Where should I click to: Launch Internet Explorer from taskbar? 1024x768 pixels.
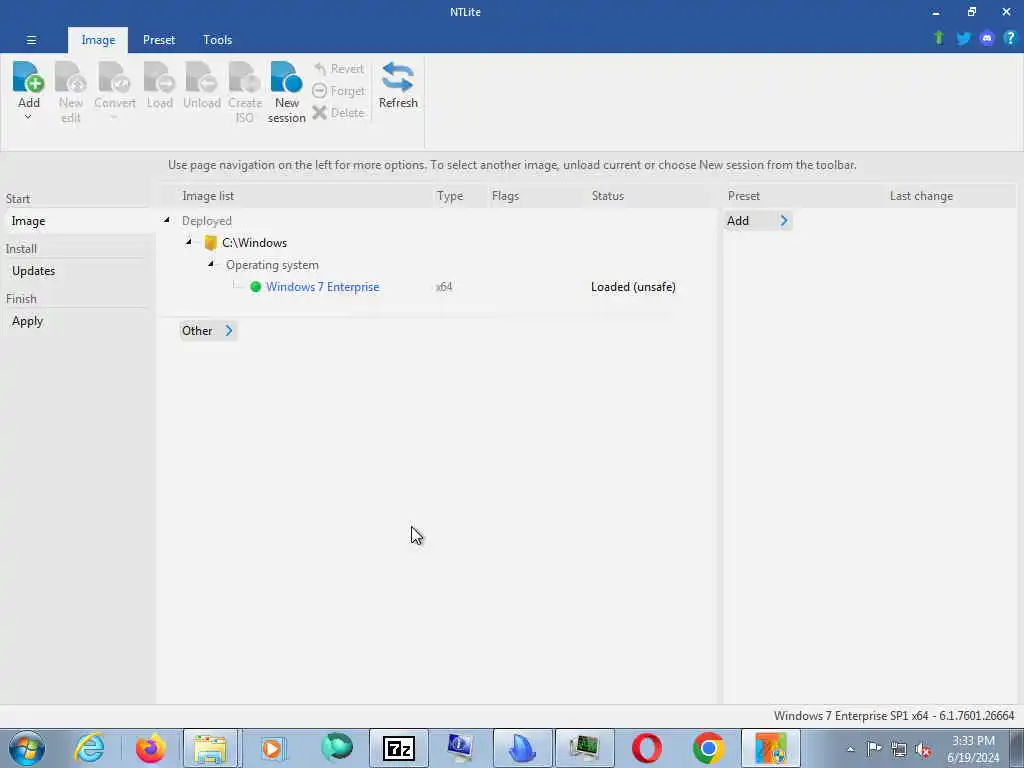point(89,748)
